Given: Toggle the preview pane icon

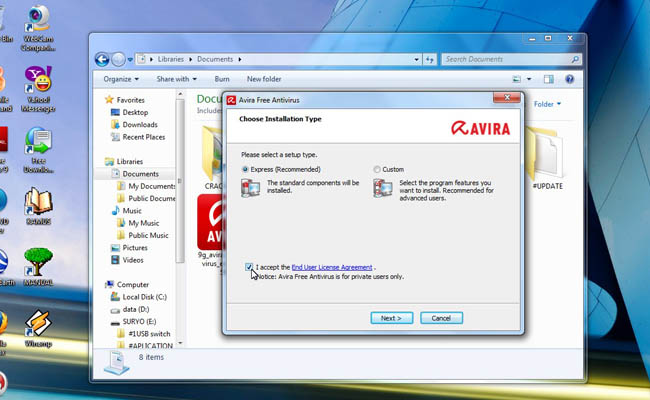Looking at the screenshot, I should (x=548, y=79).
